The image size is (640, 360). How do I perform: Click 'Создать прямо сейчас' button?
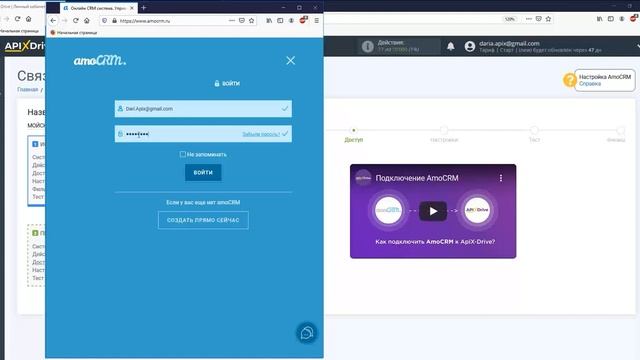point(203,220)
